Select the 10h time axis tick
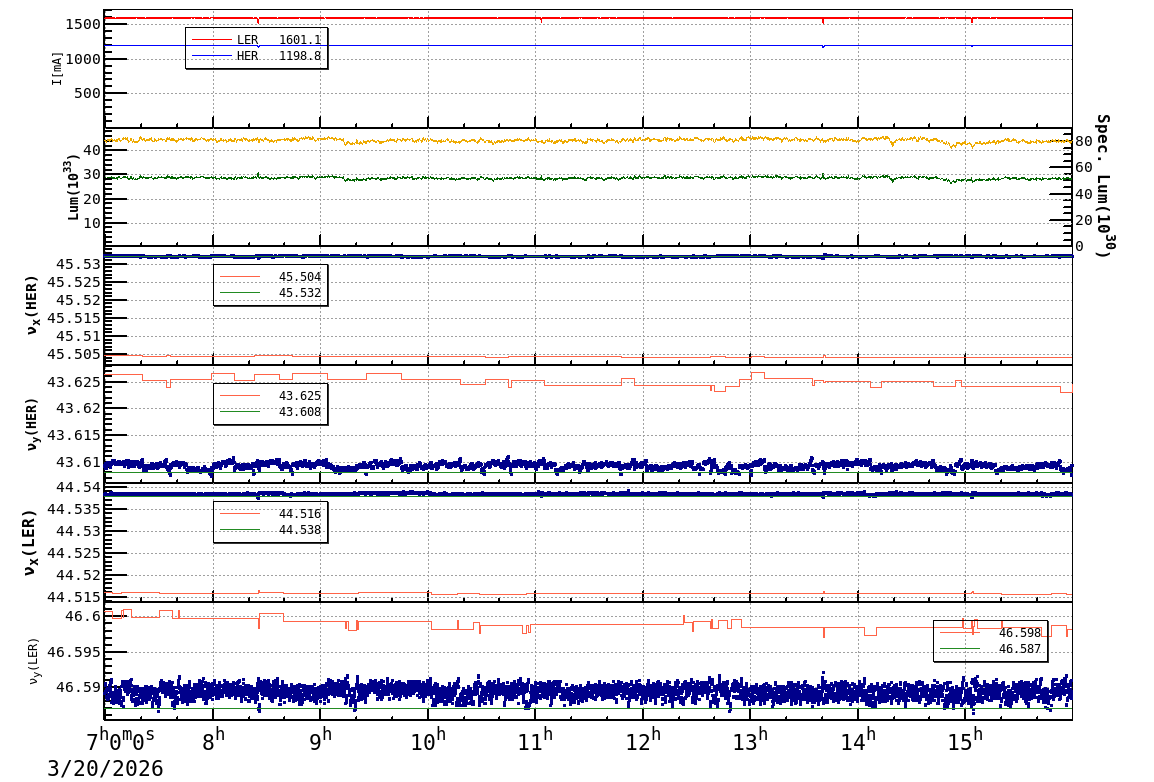Viewport: 1154px width, 782px height. 428,742
